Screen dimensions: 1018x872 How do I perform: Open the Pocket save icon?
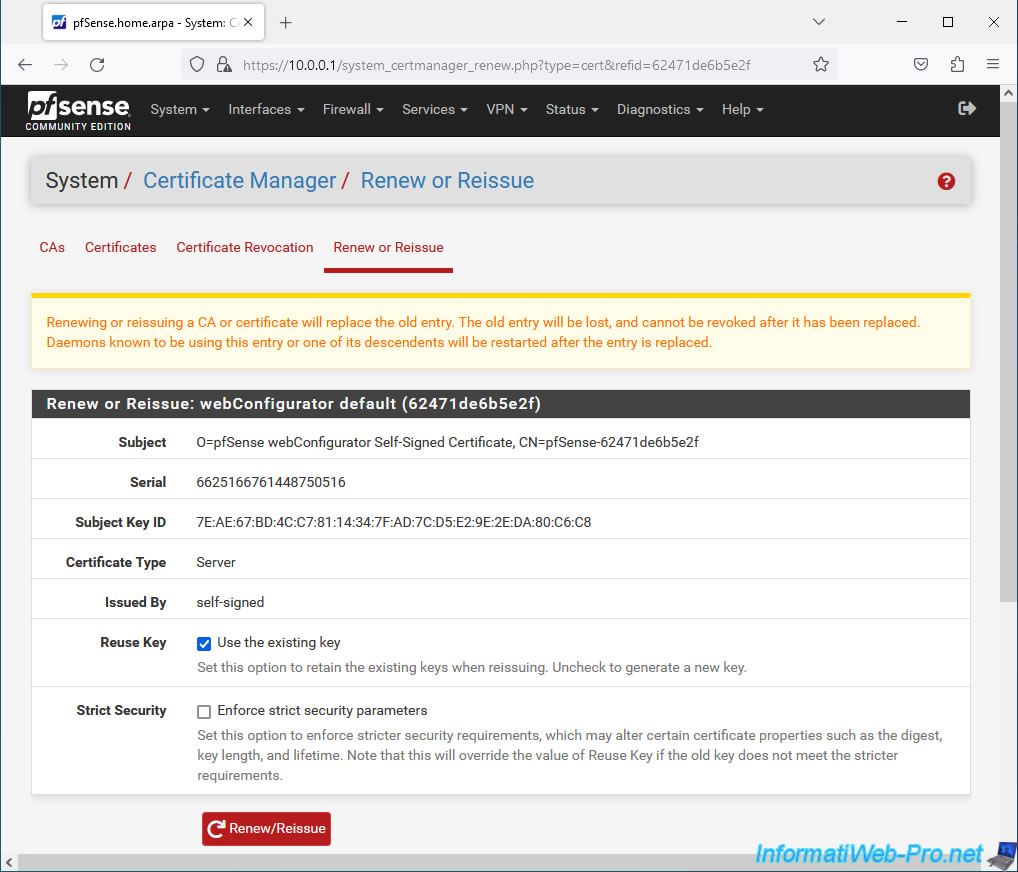(x=921, y=64)
